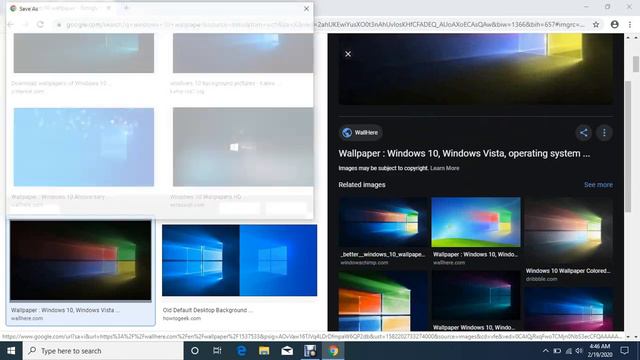Click the WallHere source globe icon
This screenshot has width=640, height=360.
click(347, 133)
